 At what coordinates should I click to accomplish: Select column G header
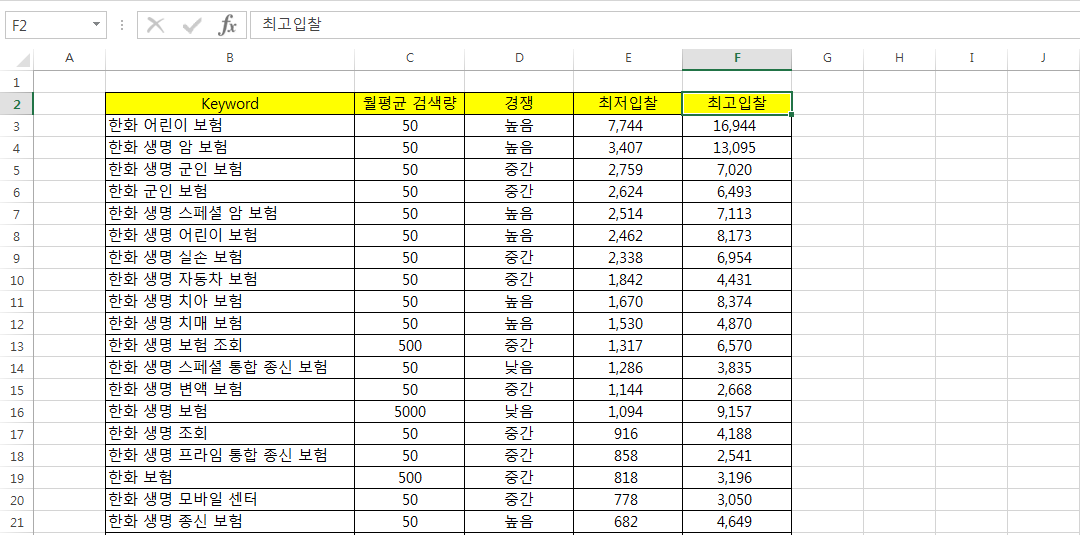[x=827, y=59]
